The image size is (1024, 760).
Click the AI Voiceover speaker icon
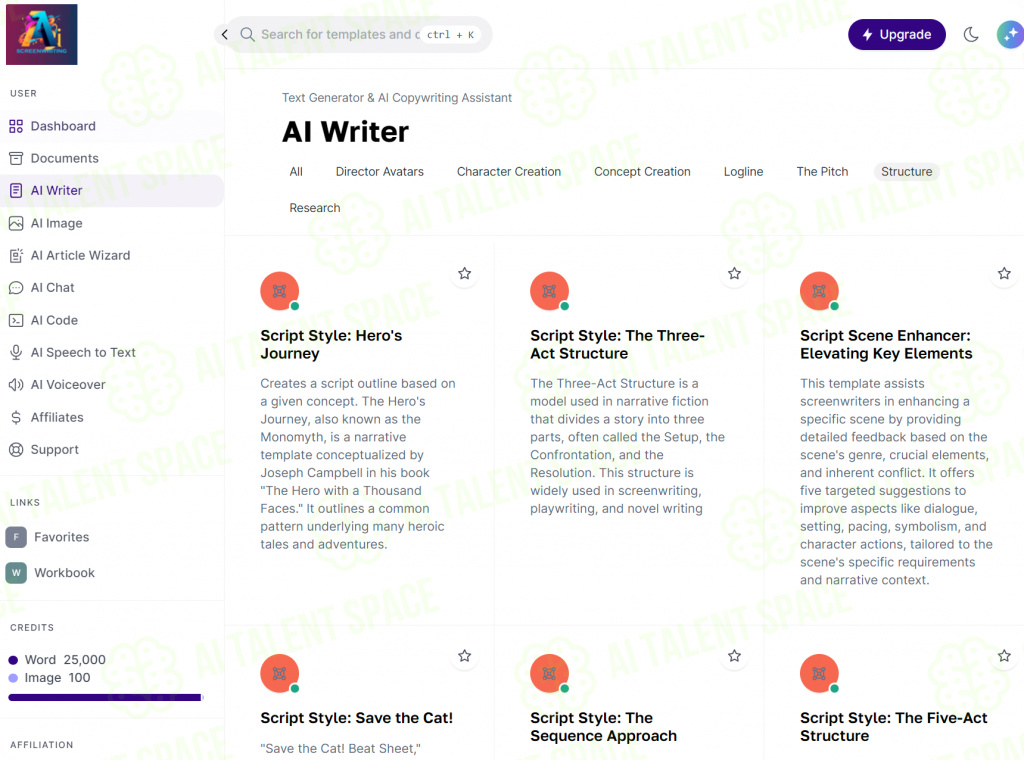[x=16, y=385]
